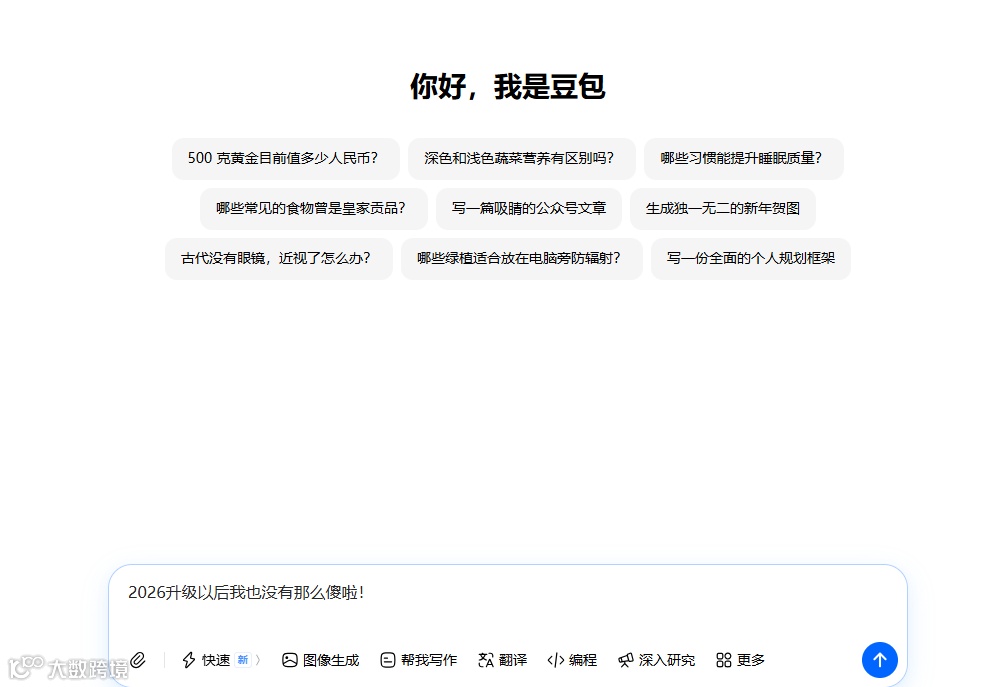Click 写一篇吸睛的公众号文章 suggestion
The width and height of the screenshot is (981, 687).
pos(529,208)
